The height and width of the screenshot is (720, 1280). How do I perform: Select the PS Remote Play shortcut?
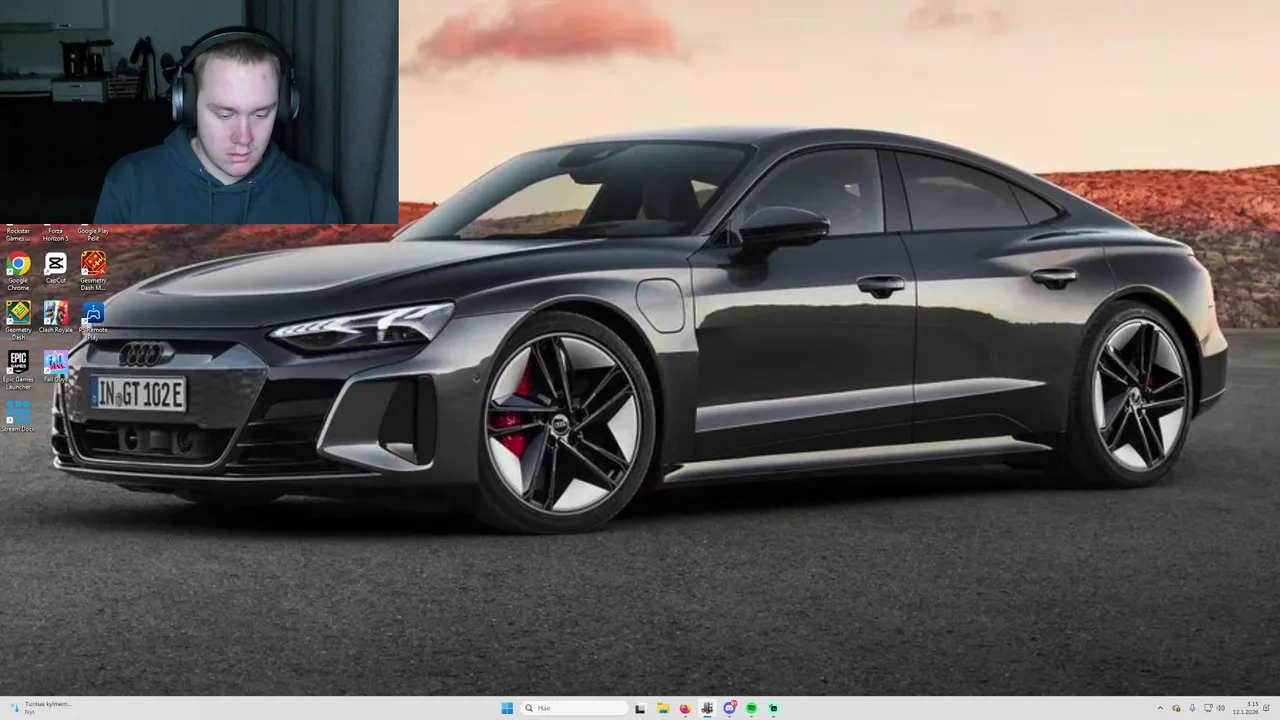coord(93,318)
